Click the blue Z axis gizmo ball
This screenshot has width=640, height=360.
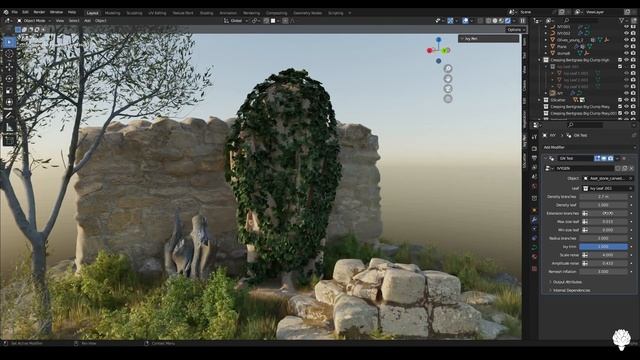pos(438,40)
